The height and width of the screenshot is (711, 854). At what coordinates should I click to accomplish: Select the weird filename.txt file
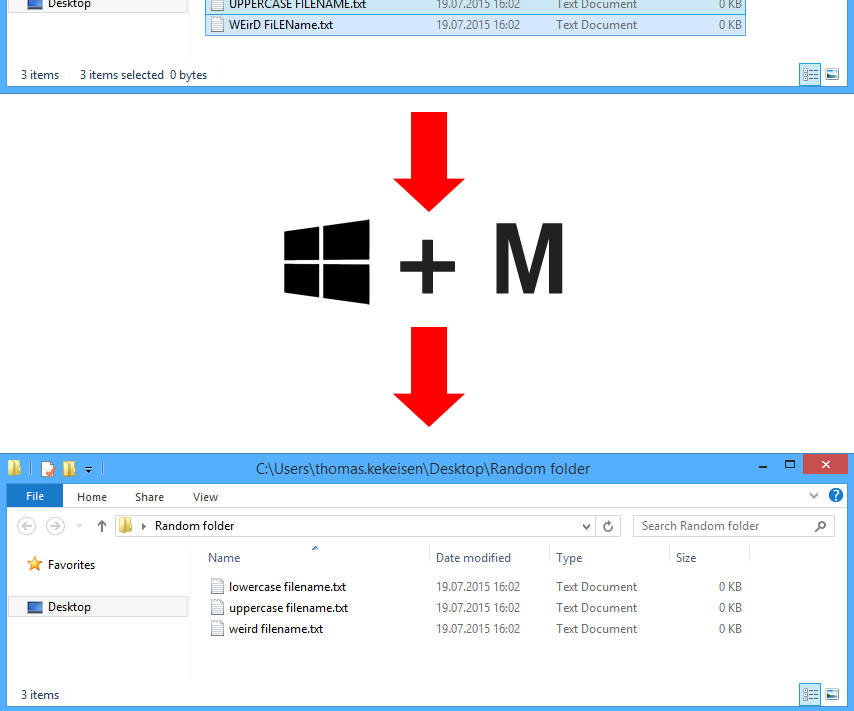coord(275,628)
